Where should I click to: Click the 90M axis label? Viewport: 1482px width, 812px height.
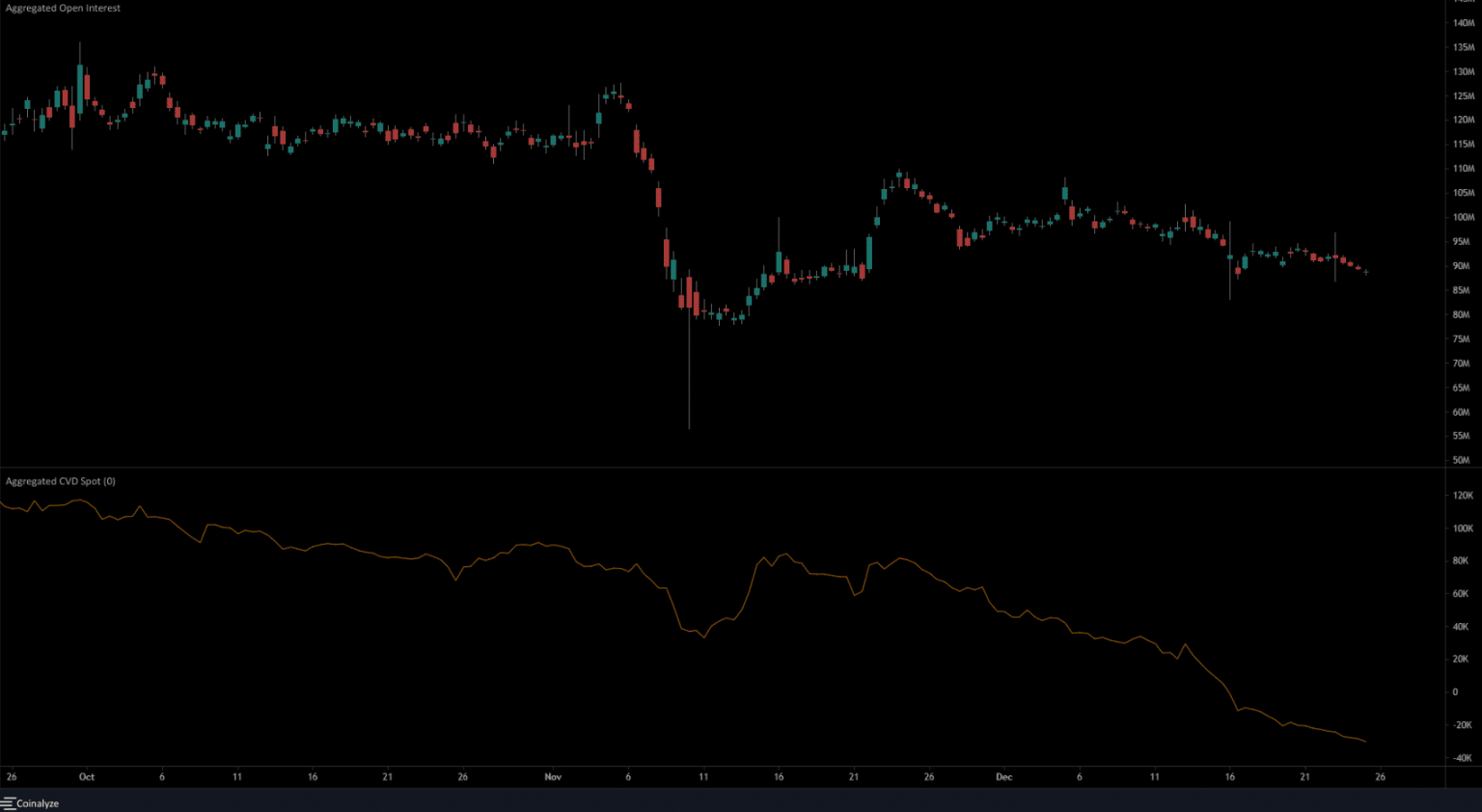point(1461,266)
